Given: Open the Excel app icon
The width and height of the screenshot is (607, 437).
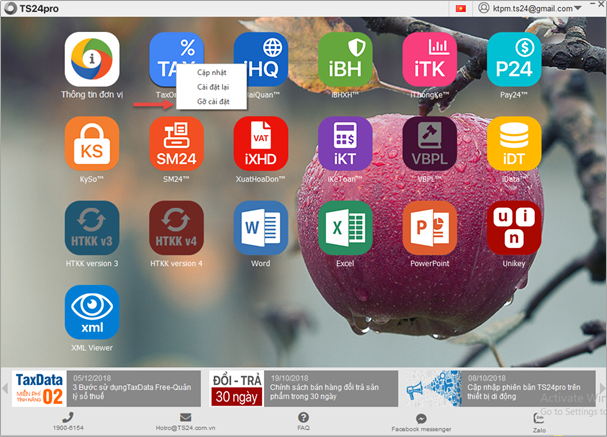Looking at the screenshot, I should [345, 228].
